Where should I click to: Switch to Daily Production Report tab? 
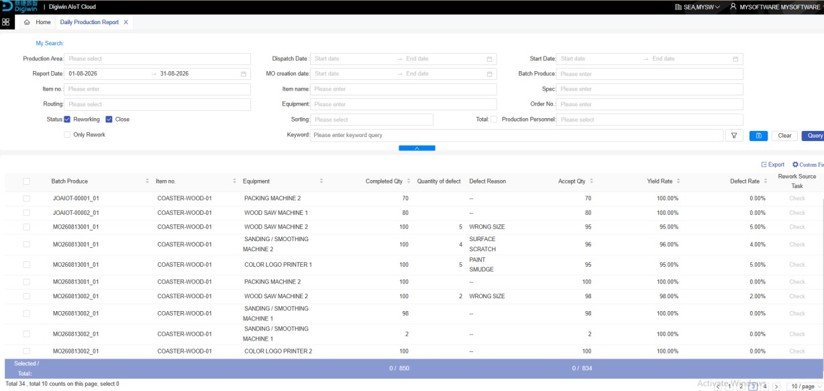(x=89, y=22)
